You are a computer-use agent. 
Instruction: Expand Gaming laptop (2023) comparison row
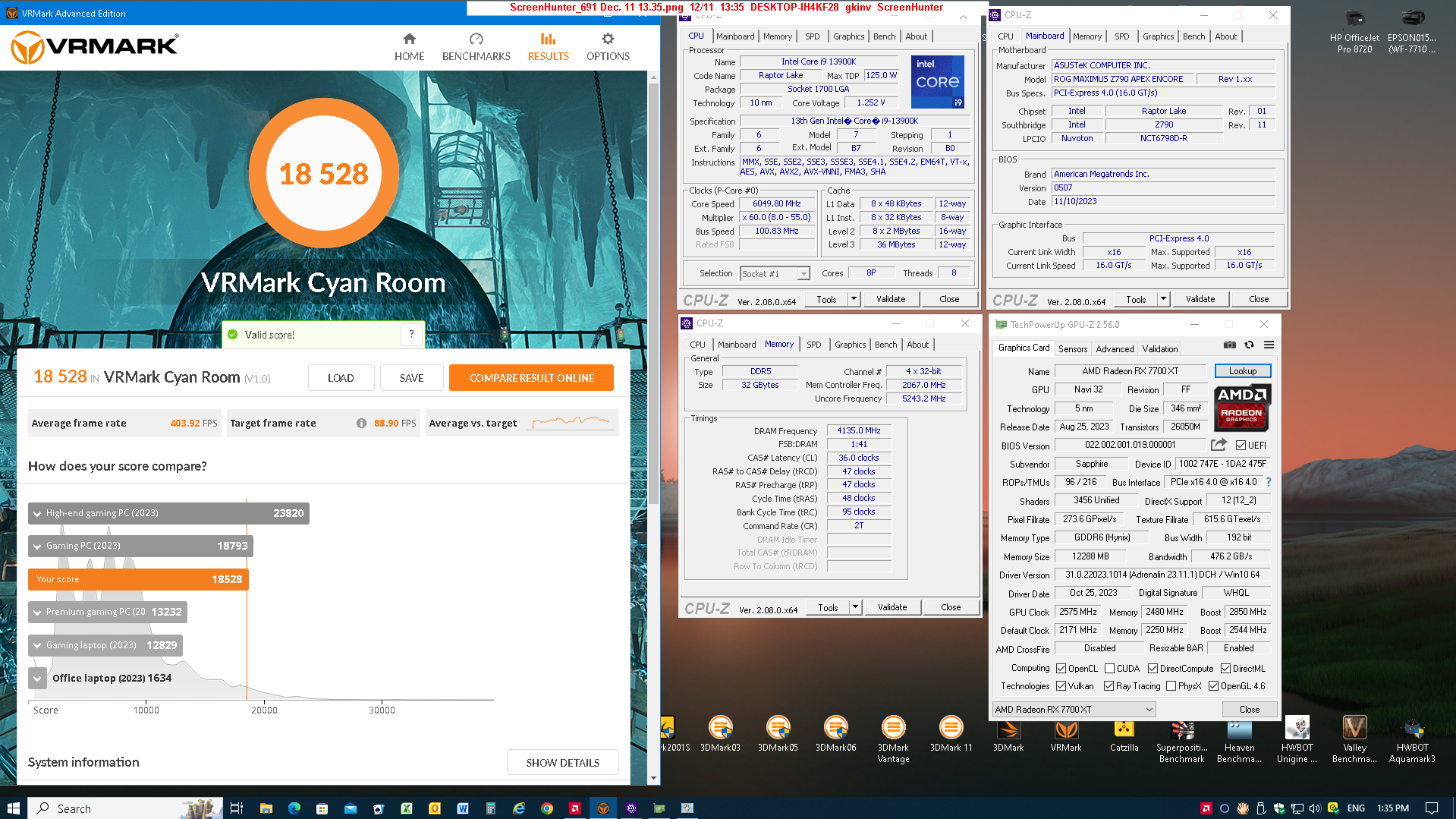coord(37,645)
